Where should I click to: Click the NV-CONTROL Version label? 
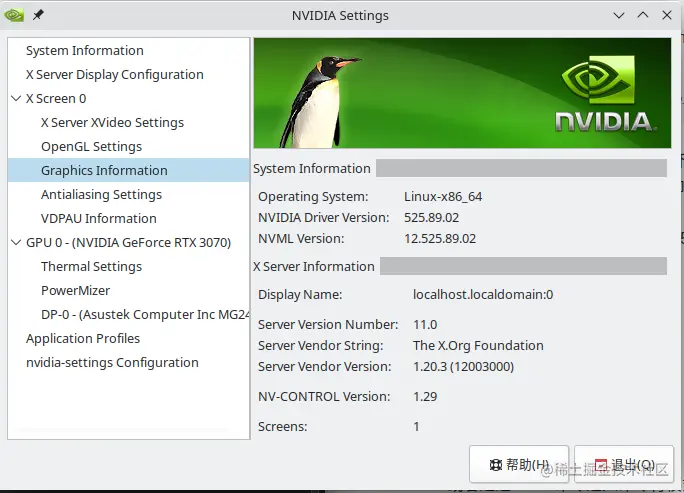324,397
